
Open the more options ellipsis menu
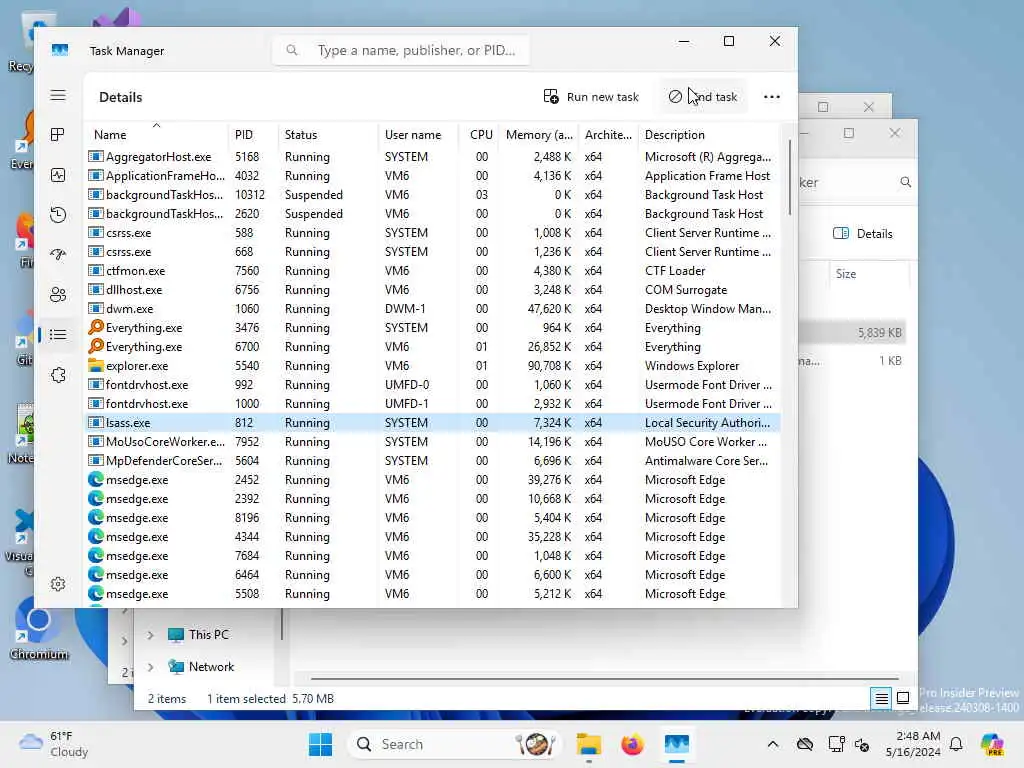772,97
